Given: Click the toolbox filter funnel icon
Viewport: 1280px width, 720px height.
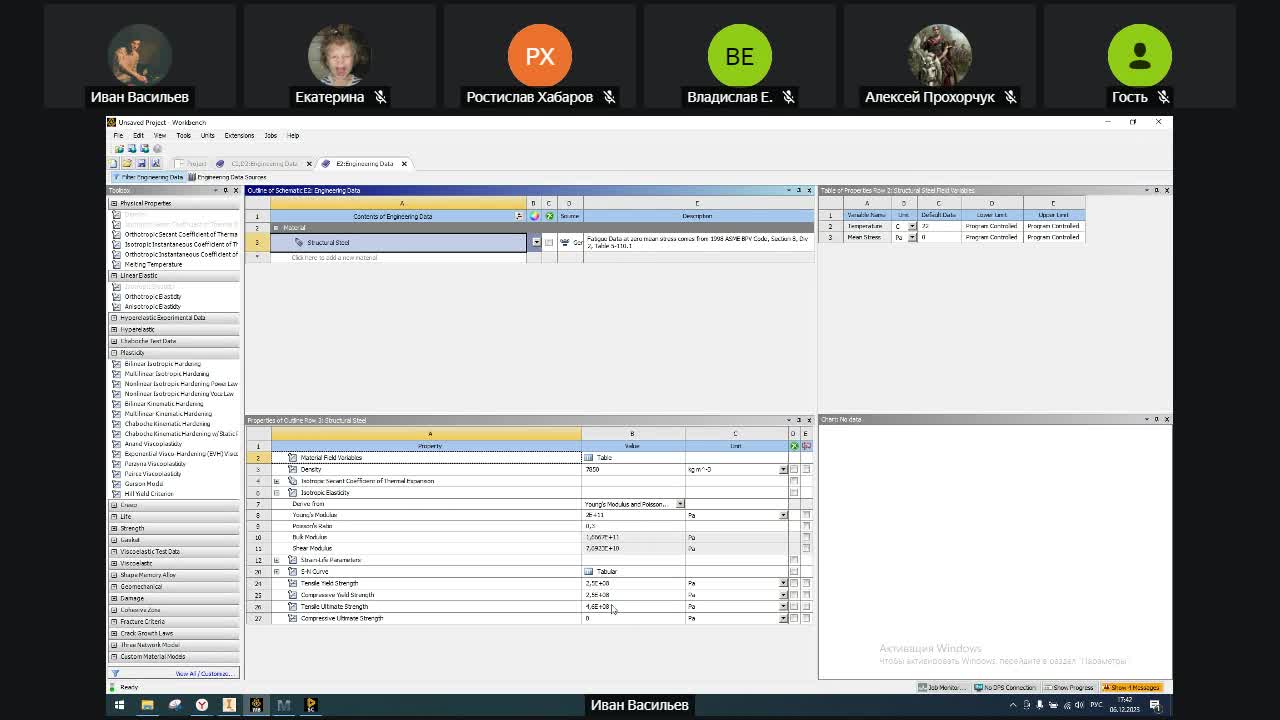Looking at the screenshot, I should point(114,674).
